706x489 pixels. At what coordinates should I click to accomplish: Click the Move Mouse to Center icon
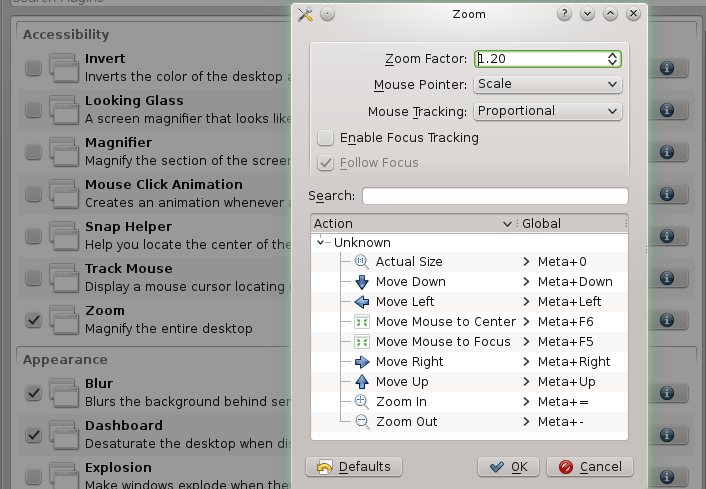[x=362, y=321]
